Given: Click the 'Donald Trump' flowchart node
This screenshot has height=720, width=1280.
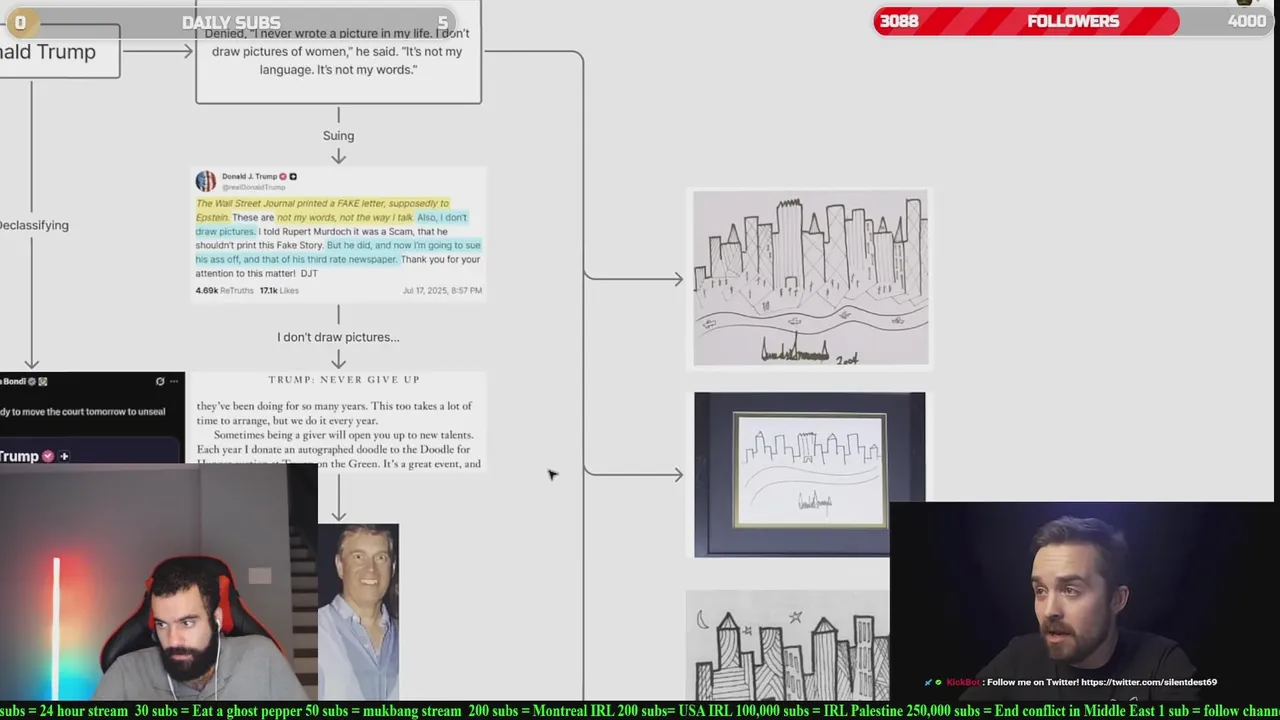Looking at the screenshot, I should coord(59,51).
